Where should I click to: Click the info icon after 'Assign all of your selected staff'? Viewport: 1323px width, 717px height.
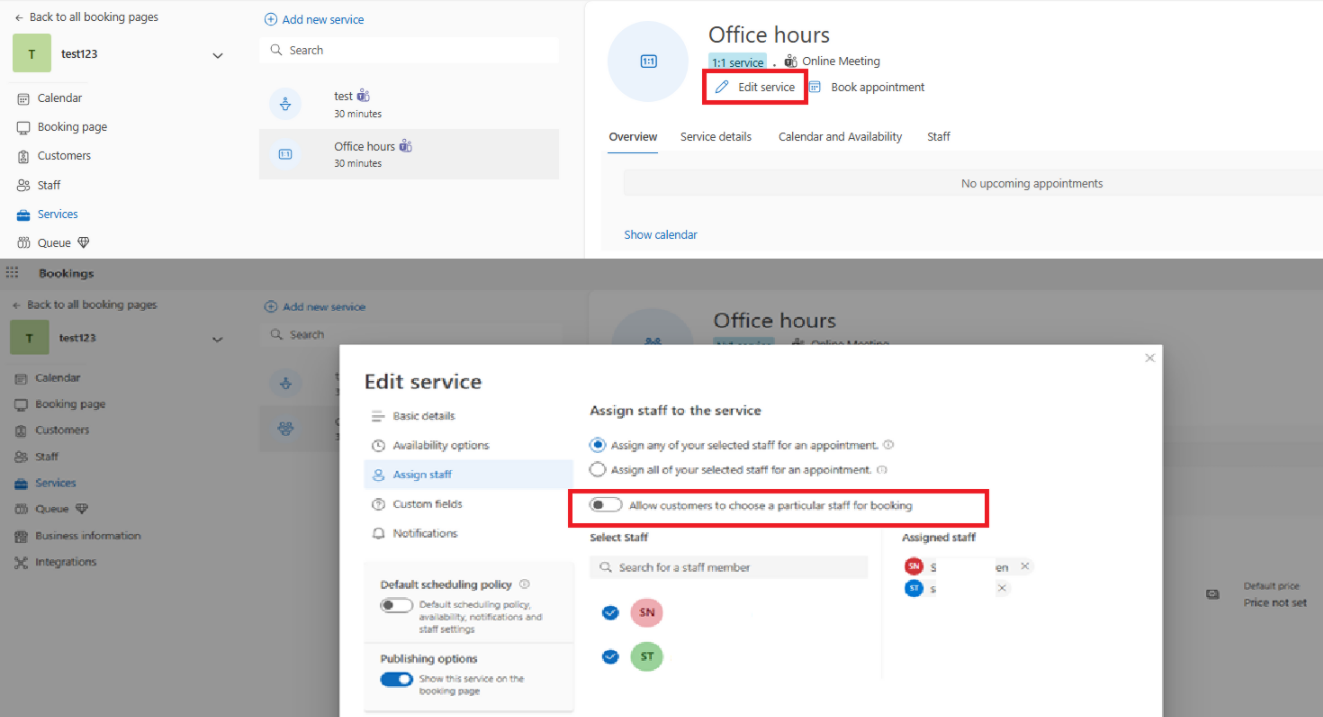(x=882, y=469)
